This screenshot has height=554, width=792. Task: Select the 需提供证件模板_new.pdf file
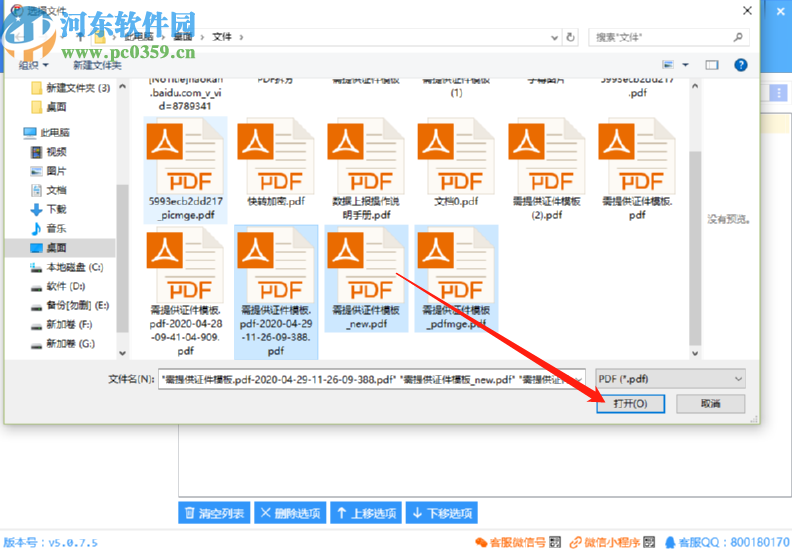[366, 279]
